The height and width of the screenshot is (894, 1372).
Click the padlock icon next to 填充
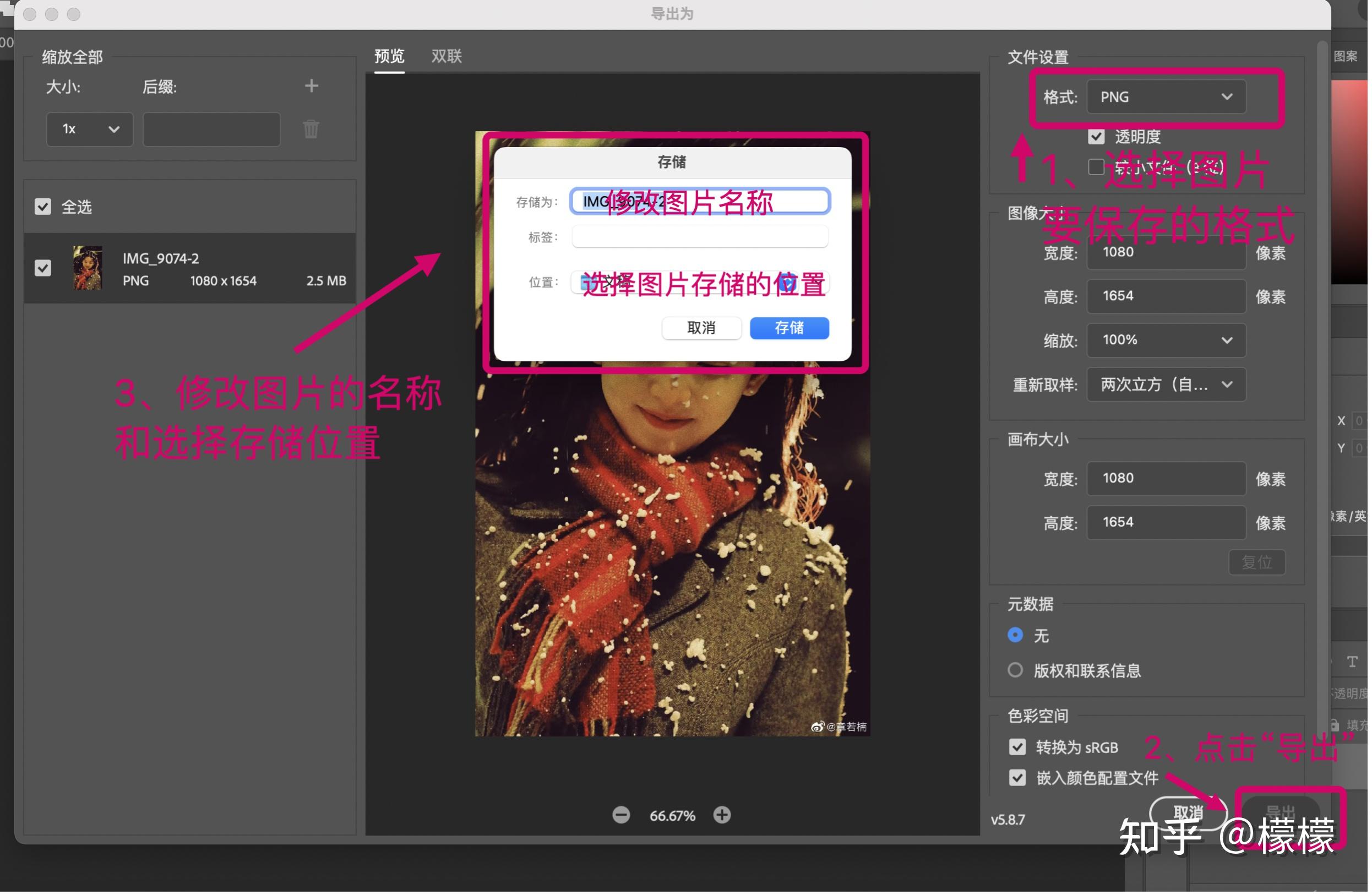coord(1333,724)
